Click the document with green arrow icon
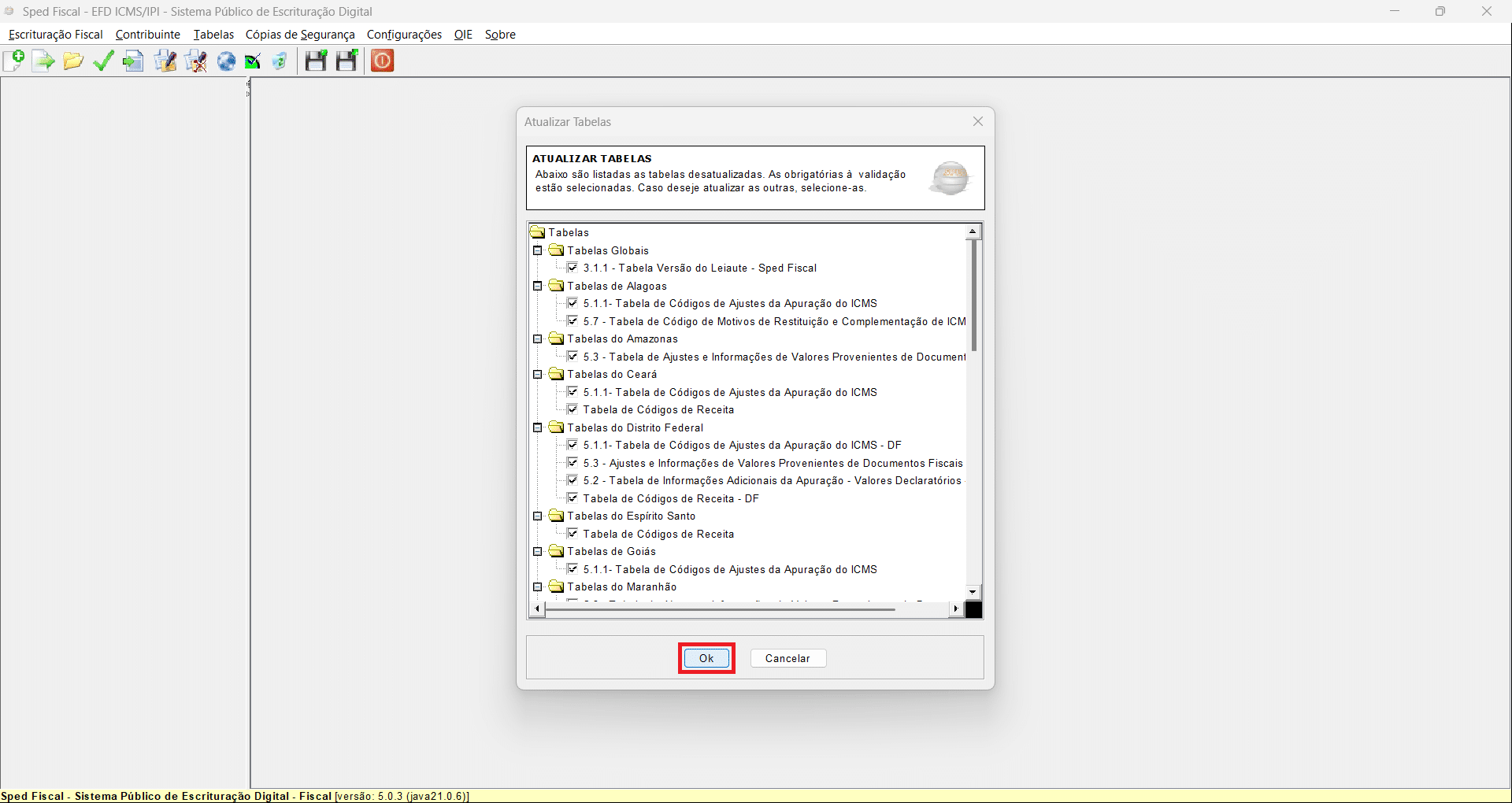The width and height of the screenshot is (1512, 803). [43, 61]
